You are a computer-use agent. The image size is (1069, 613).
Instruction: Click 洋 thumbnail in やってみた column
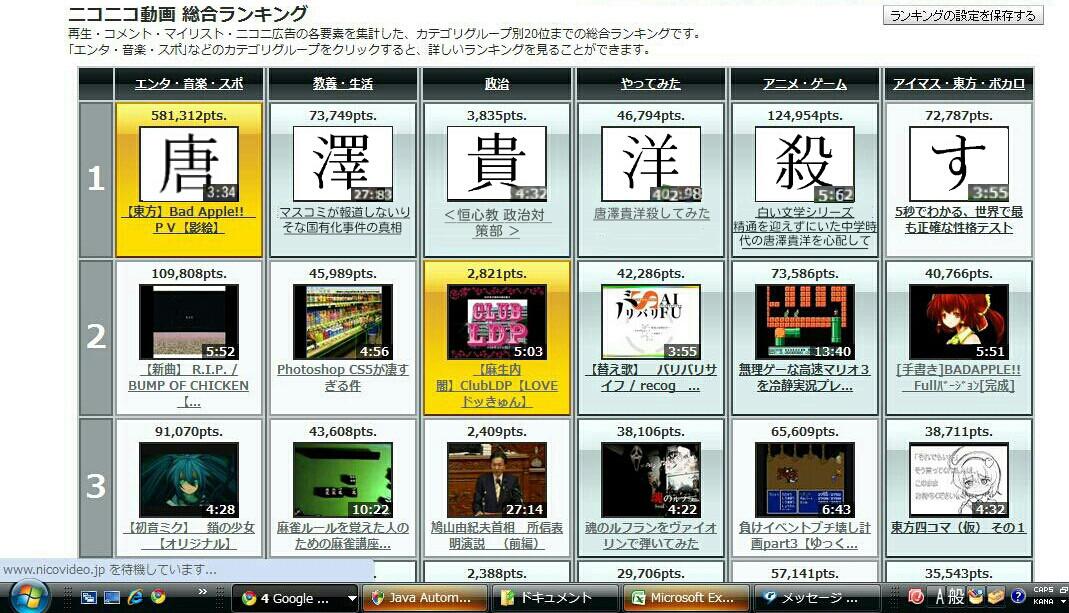click(x=651, y=164)
